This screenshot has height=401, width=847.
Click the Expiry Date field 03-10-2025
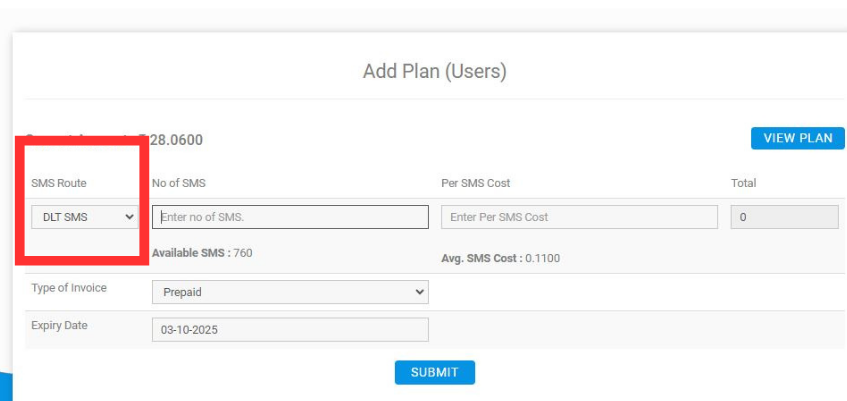[x=289, y=329]
